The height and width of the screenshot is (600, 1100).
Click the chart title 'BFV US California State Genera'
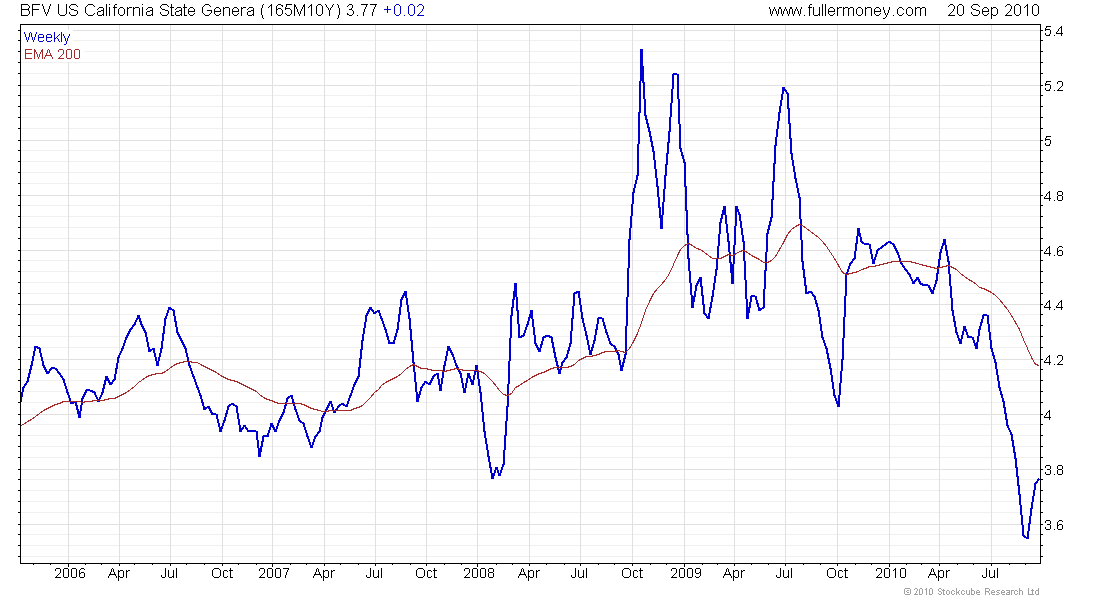click(x=138, y=11)
